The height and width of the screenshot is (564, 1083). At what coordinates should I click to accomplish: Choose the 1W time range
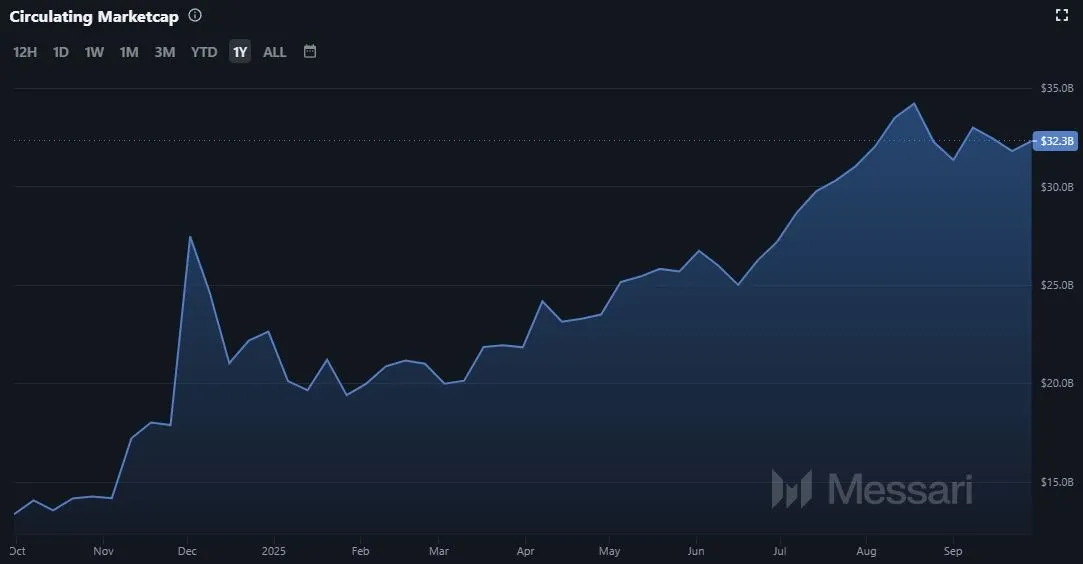[94, 52]
